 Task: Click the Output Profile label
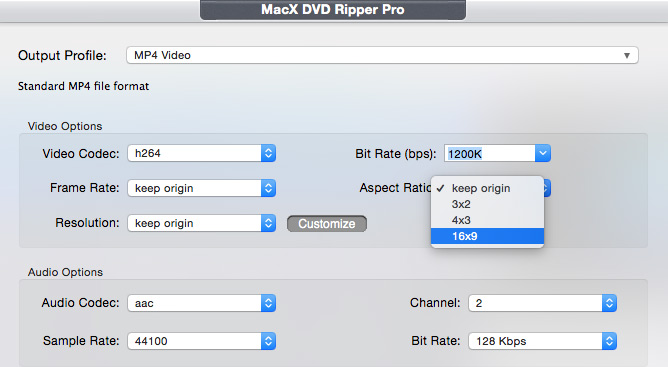click(62, 55)
